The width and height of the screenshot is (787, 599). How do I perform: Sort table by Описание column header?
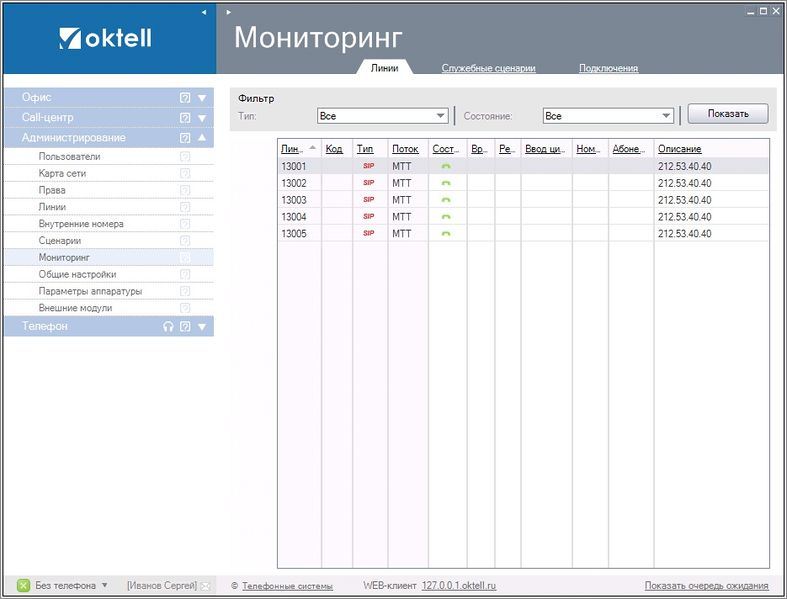pyautogui.click(x=680, y=149)
